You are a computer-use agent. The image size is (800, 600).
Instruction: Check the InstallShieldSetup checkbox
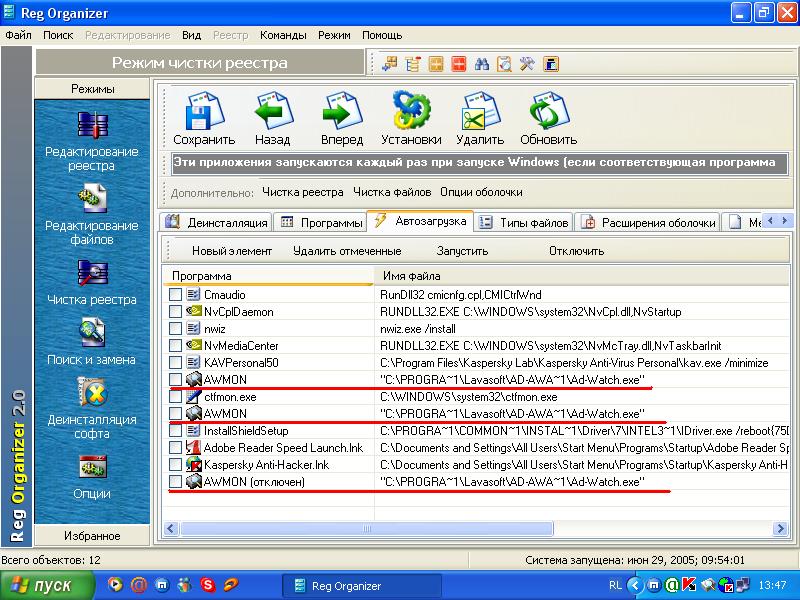[x=176, y=431]
